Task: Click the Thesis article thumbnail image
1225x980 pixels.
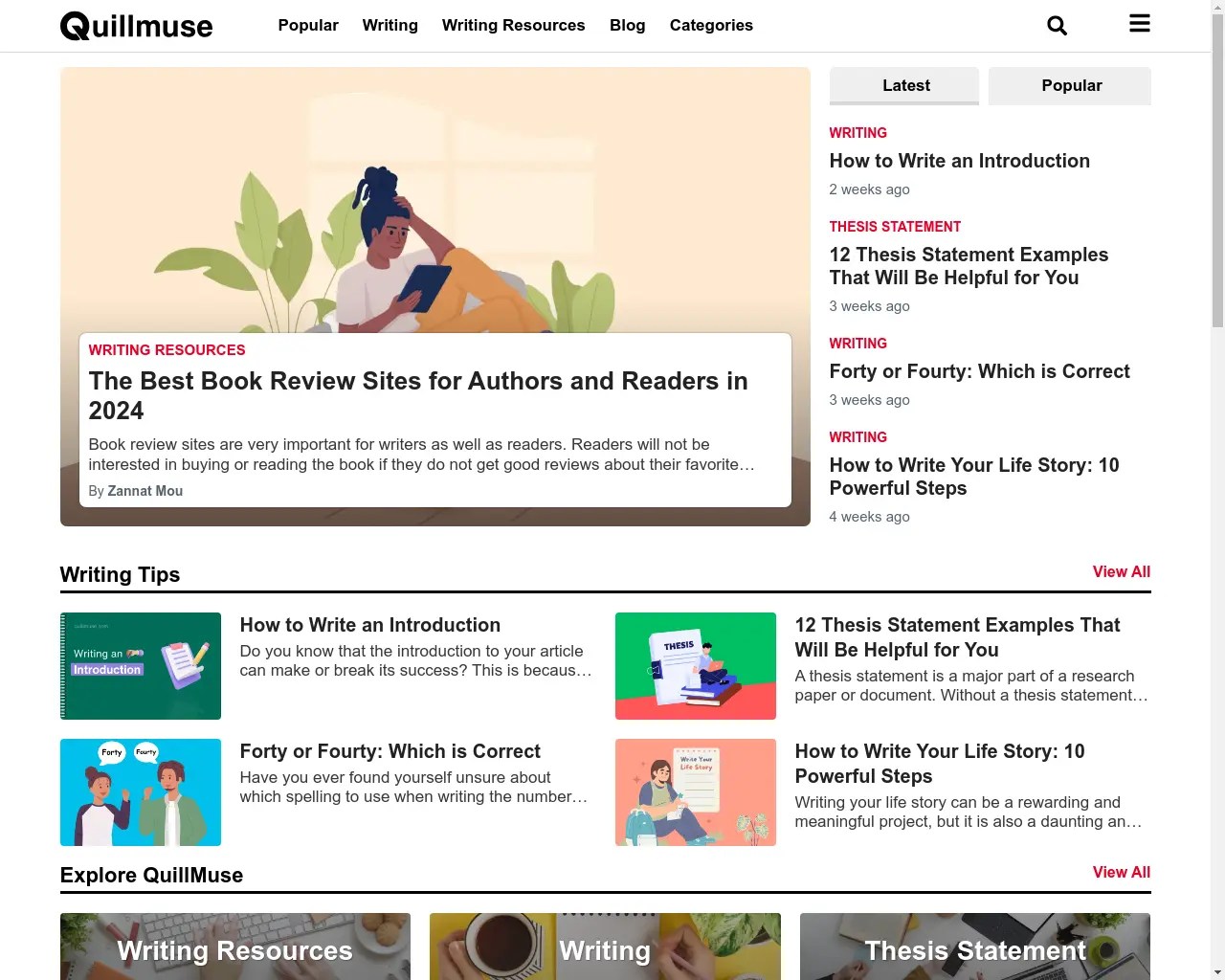Action: (696, 665)
